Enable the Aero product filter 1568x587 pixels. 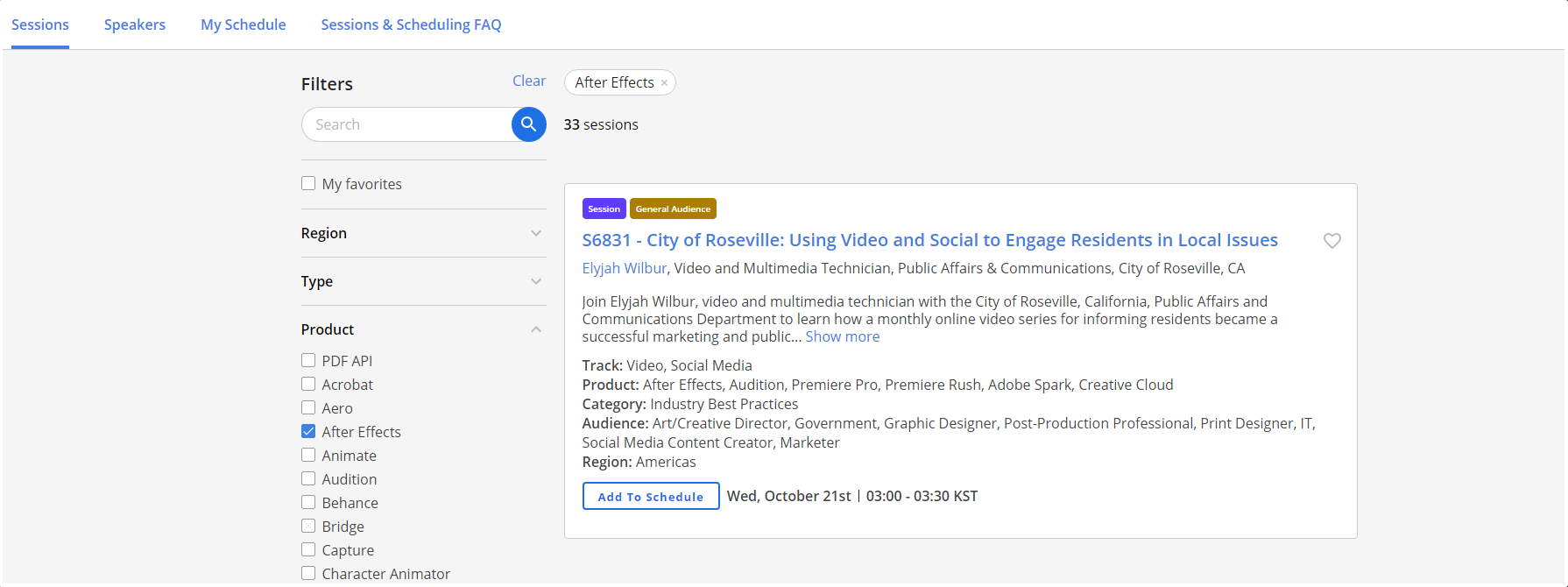(308, 407)
